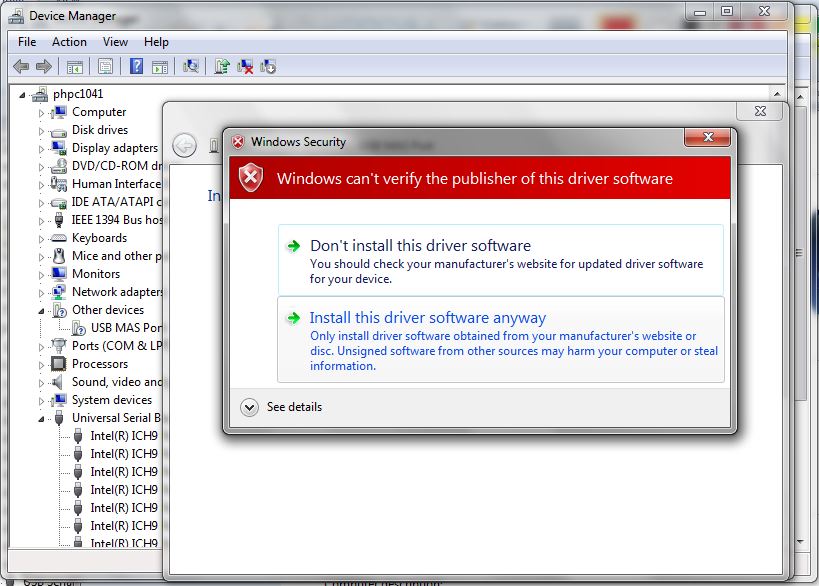Image resolution: width=819 pixels, height=586 pixels.
Task: Click the Update Driver Software toolbar icon
Action: pyautogui.click(x=222, y=66)
